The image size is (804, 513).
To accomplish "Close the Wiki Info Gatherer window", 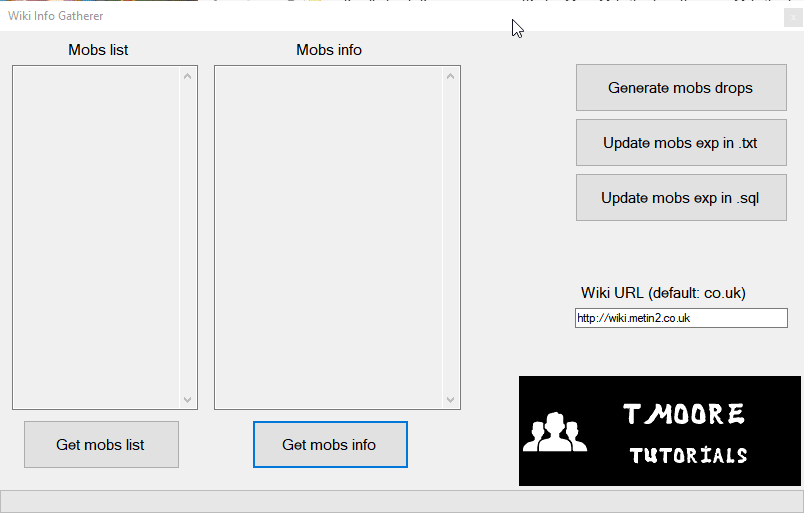I will (x=793, y=17).
